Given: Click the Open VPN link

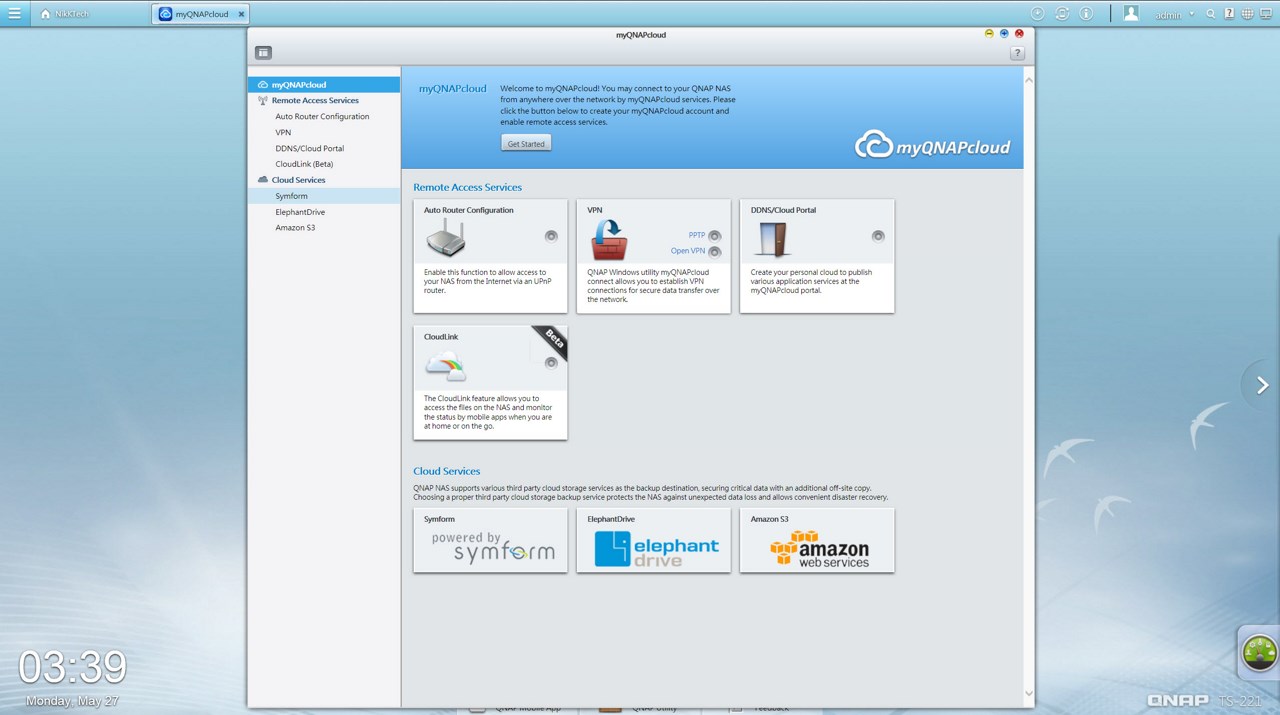Looking at the screenshot, I should (x=688, y=251).
